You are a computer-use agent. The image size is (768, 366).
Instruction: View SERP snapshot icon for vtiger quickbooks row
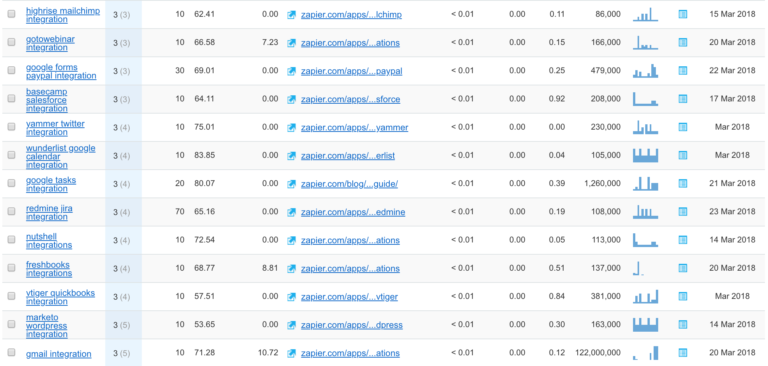point(683,296)
